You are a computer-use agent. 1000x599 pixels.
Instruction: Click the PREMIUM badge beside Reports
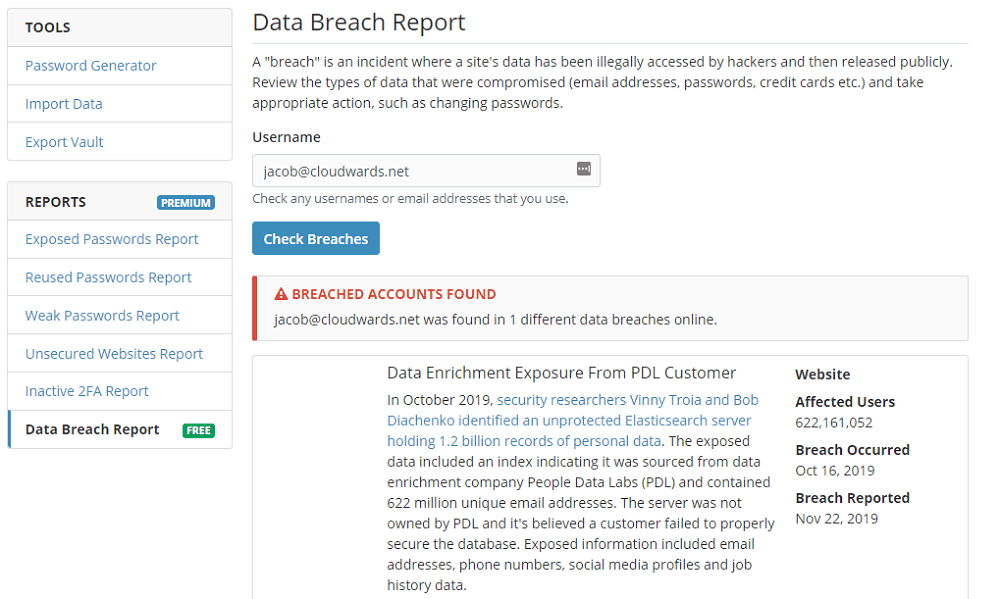pos(186,202)
